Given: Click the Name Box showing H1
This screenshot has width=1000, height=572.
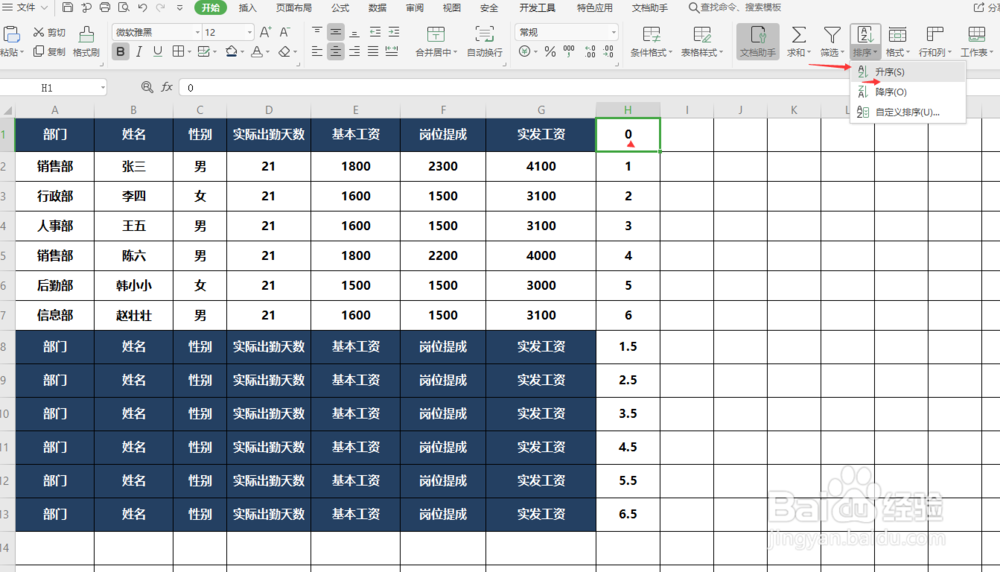Looking at the screenshot, I should coord(53,88).
